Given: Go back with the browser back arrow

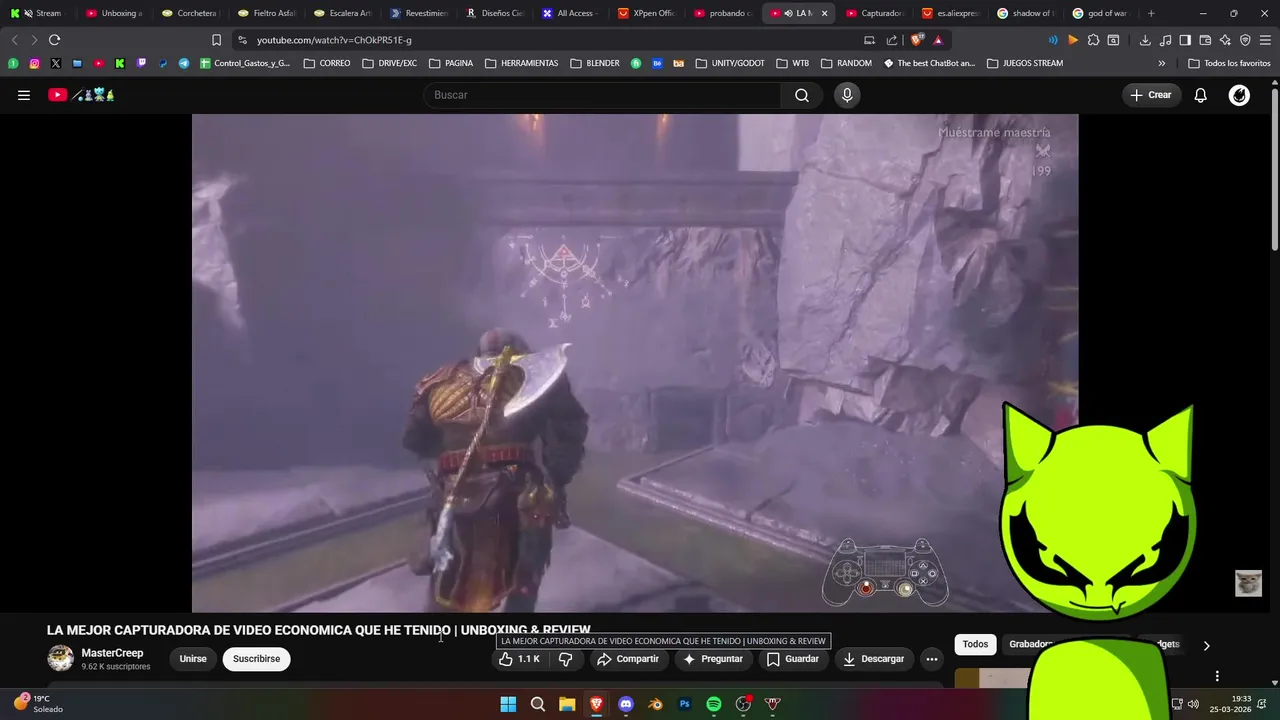Looking at the screenshot, I should [x=14, y=40].
